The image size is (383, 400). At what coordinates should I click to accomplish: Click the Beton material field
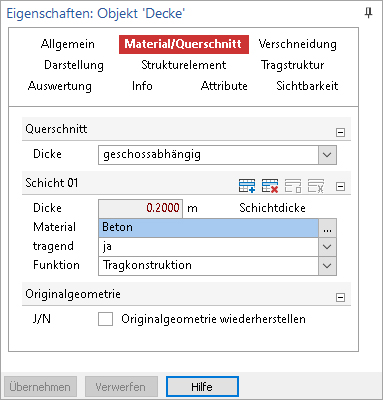(209, 228)
